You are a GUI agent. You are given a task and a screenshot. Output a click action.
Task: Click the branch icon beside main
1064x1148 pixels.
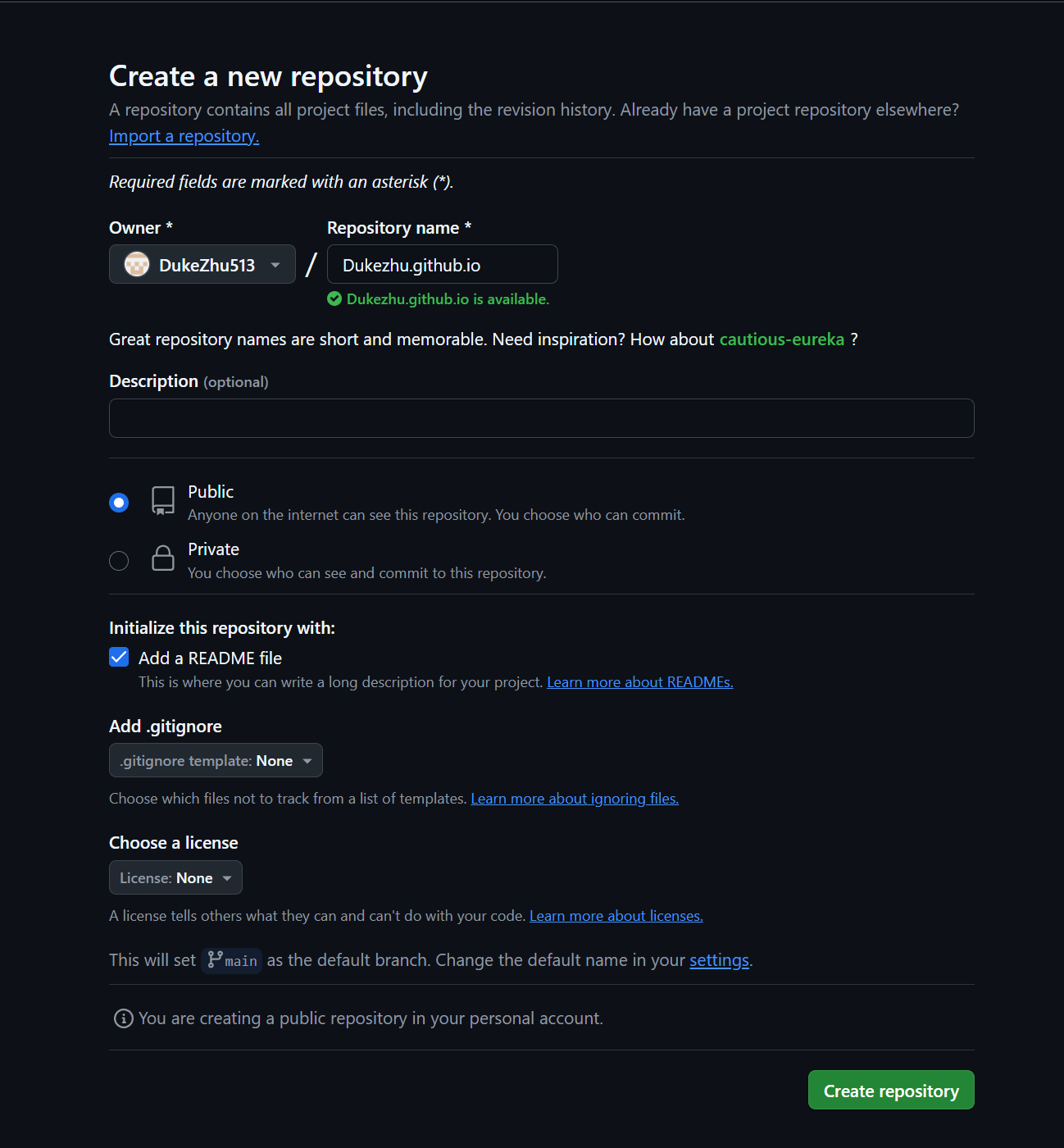click(x=216, y=959)
